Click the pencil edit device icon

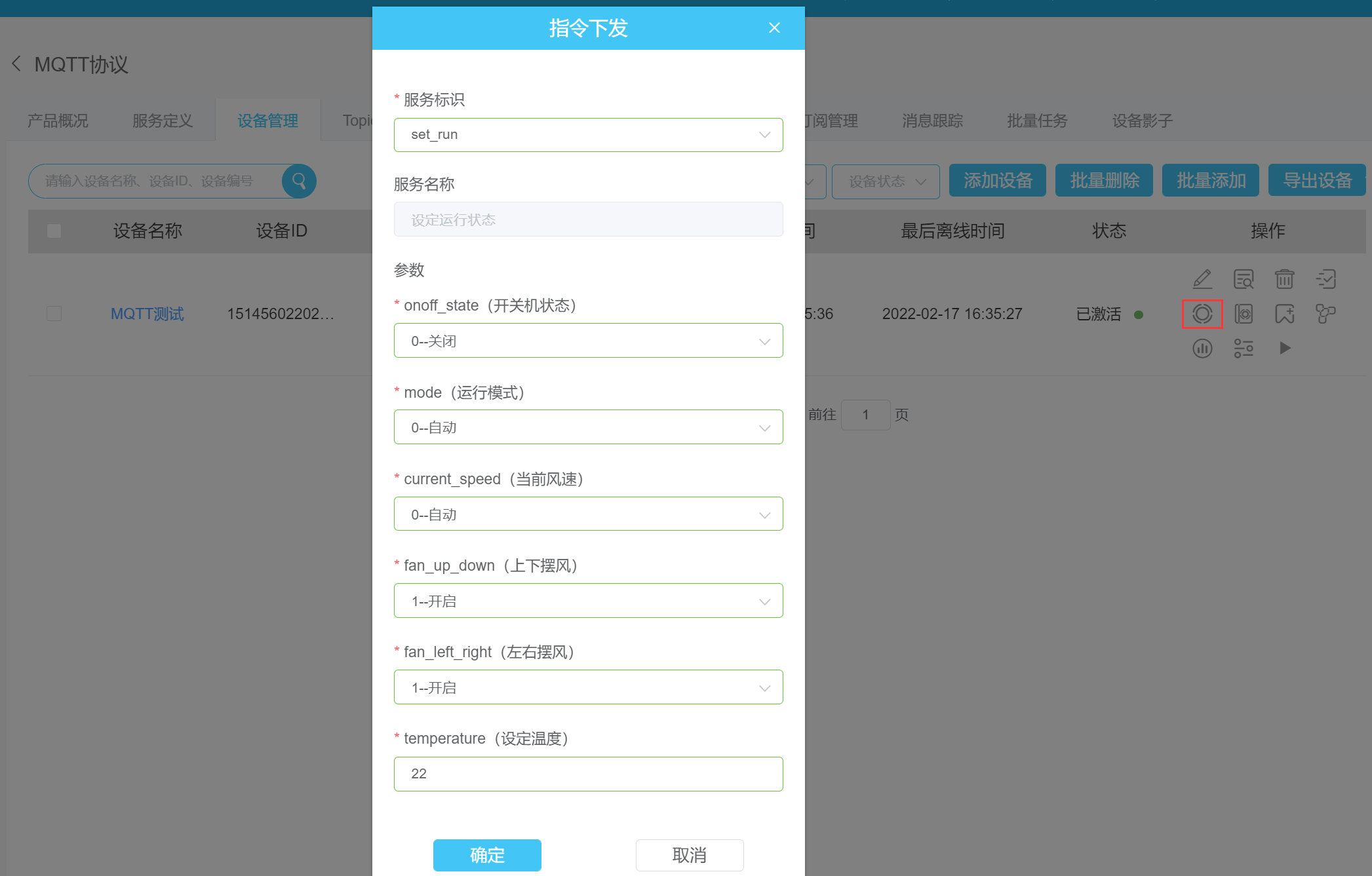[1202, 279]
